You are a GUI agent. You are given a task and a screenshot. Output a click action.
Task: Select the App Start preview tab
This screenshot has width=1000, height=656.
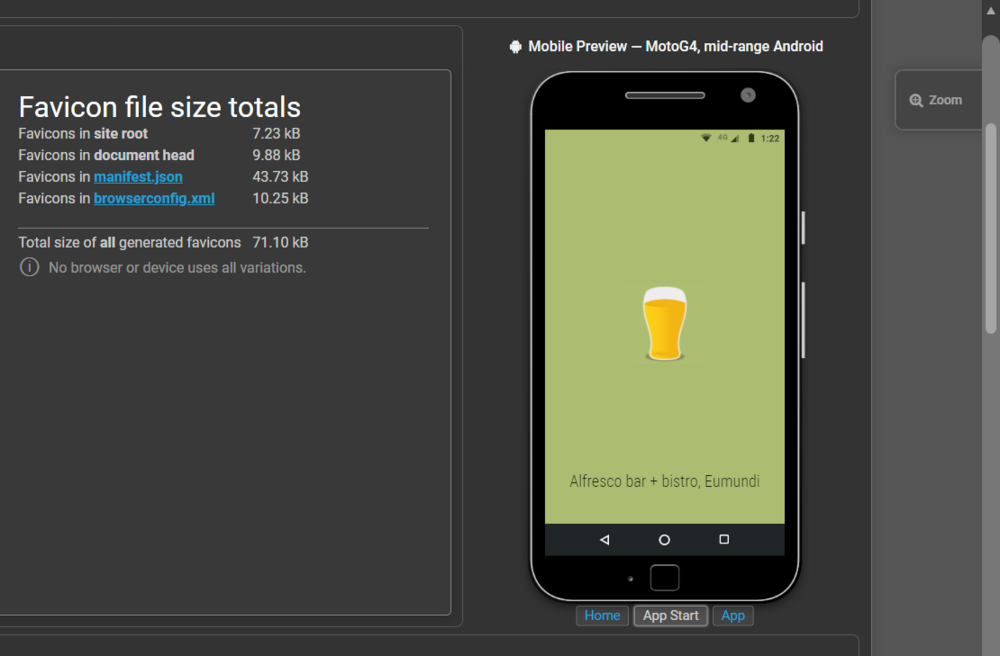click(x=670, y=616)
